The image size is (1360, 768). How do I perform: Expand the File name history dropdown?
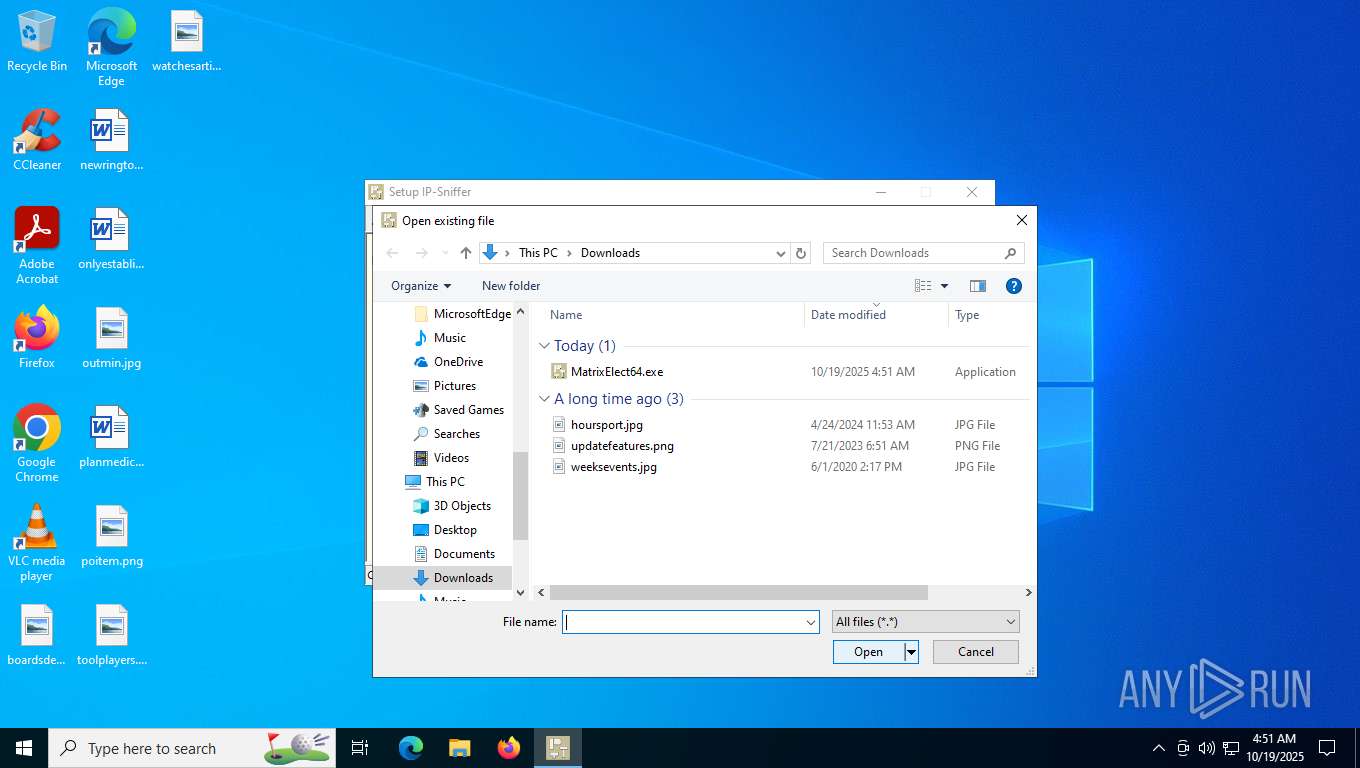[x=811, y=622]
